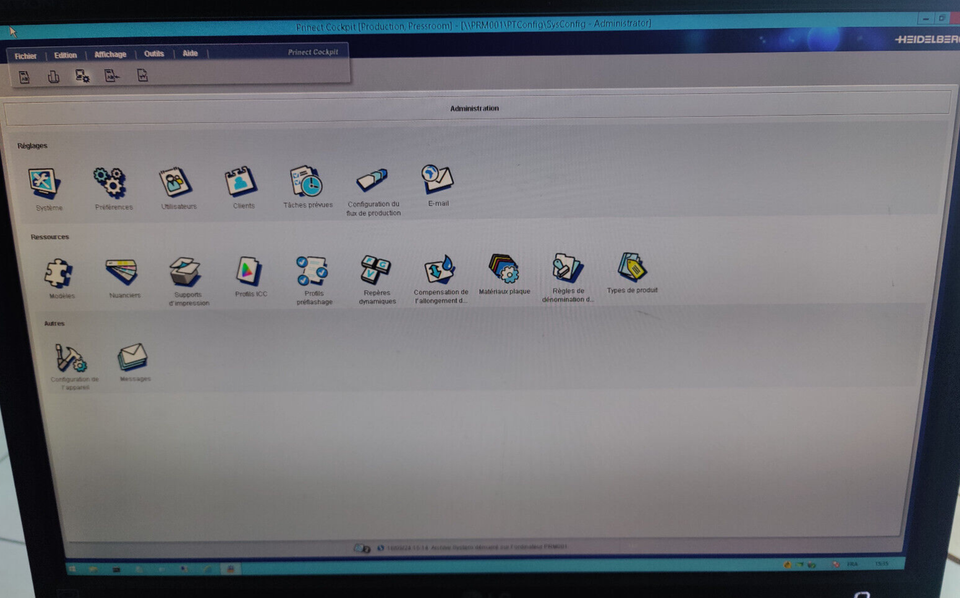
Task: Open the Windows Start button
Action: pyautogui.click(x=72, y=569)
